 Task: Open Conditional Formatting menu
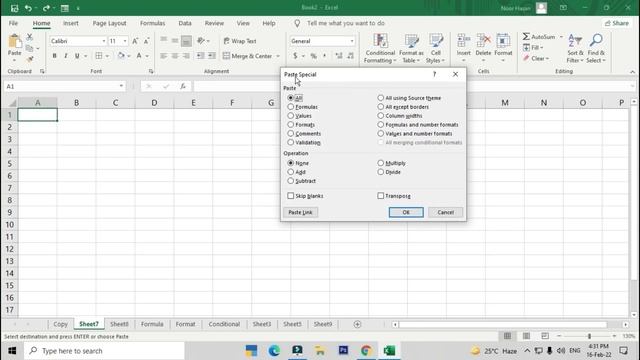380,49
